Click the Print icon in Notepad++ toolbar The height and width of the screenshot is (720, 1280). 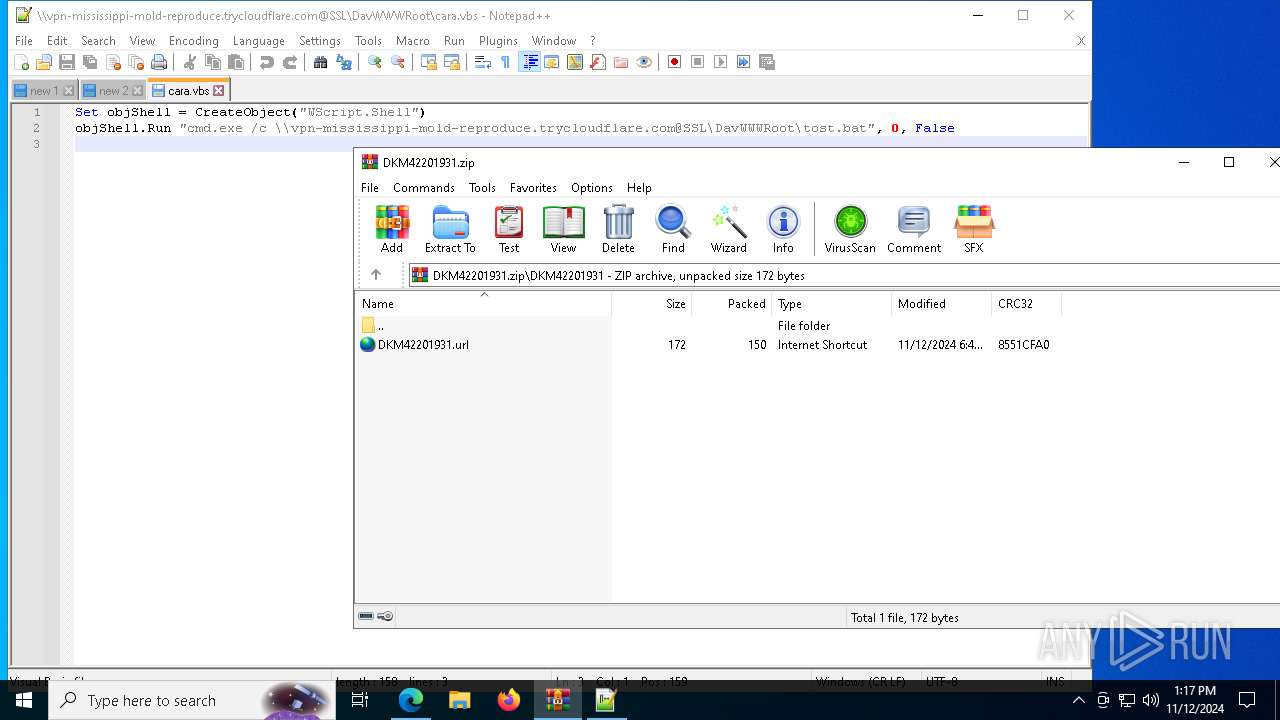(159, 62)
